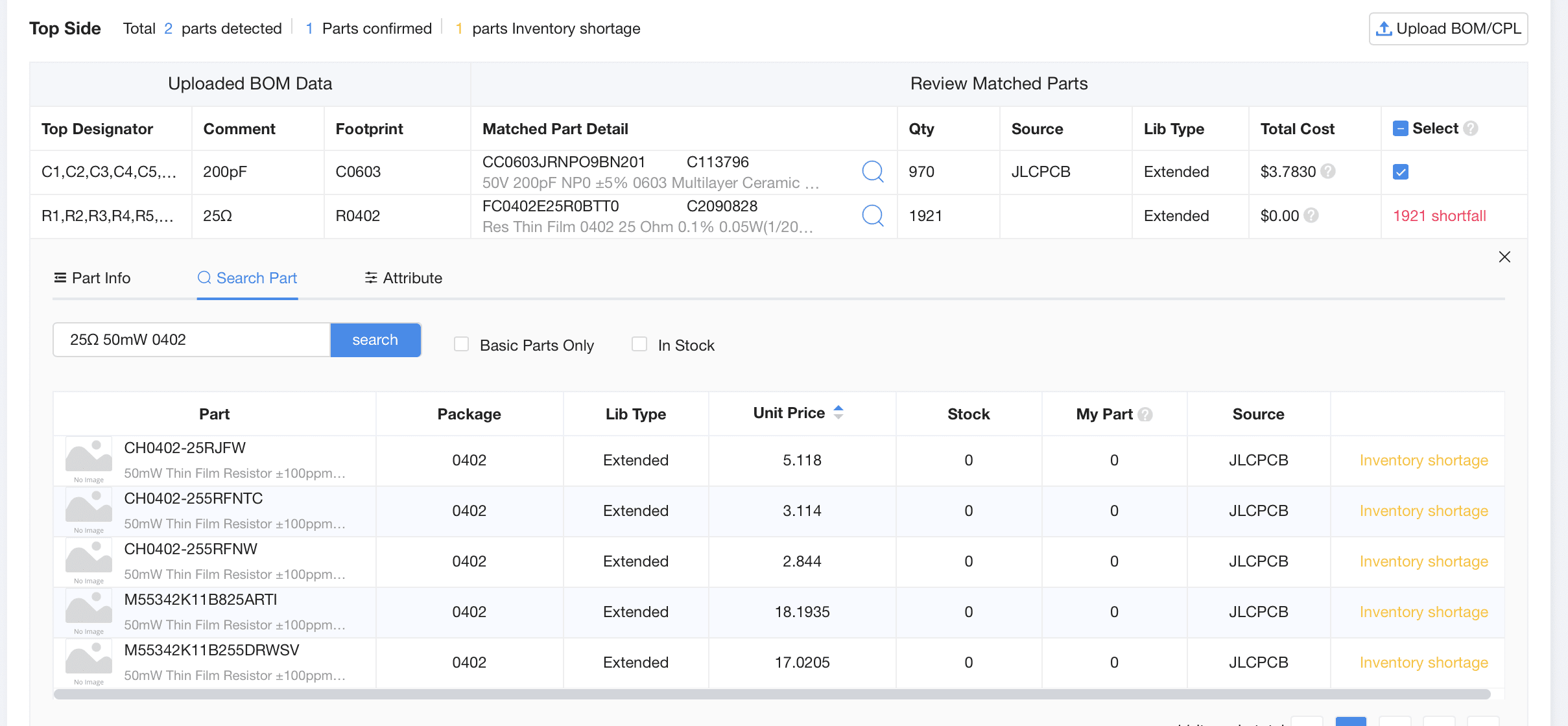Click the horizontal scrollbar under results table

772,694
